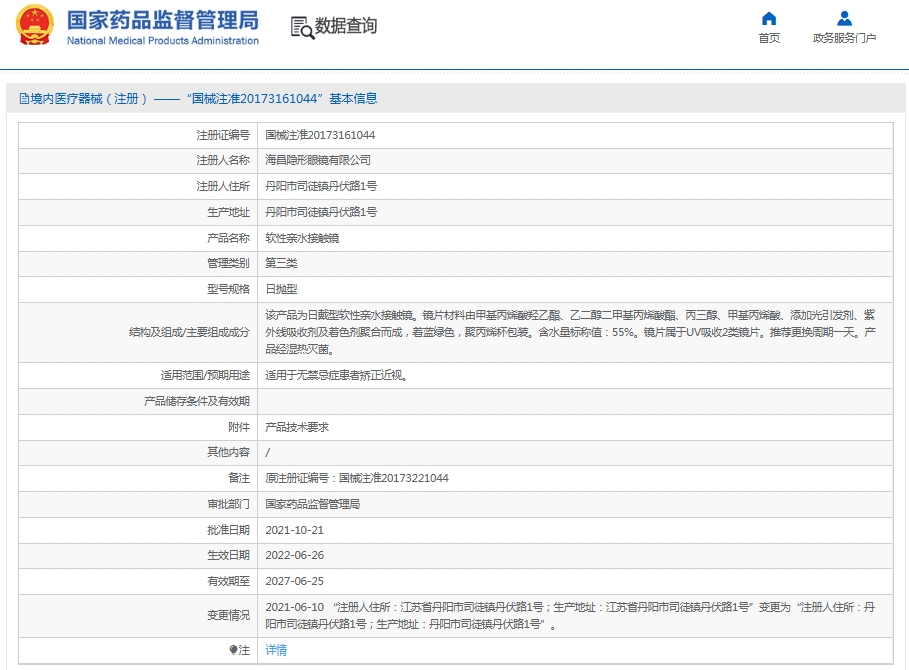Select the text 适用于无禁忌症患者矫正近视

(x=336, y=376)
